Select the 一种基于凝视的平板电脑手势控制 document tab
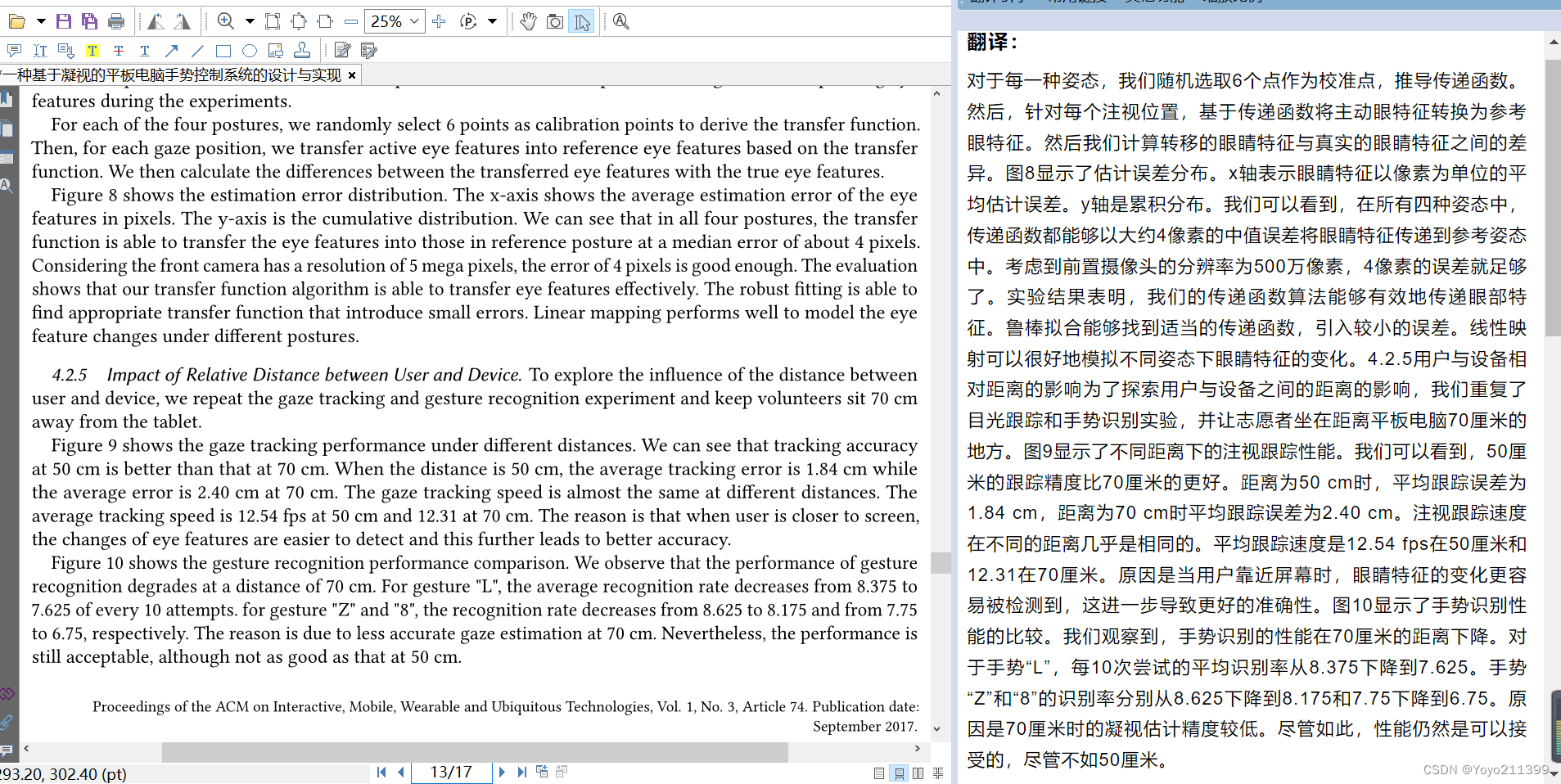The height and width of the screenshot is (784, 1561). 172,74
